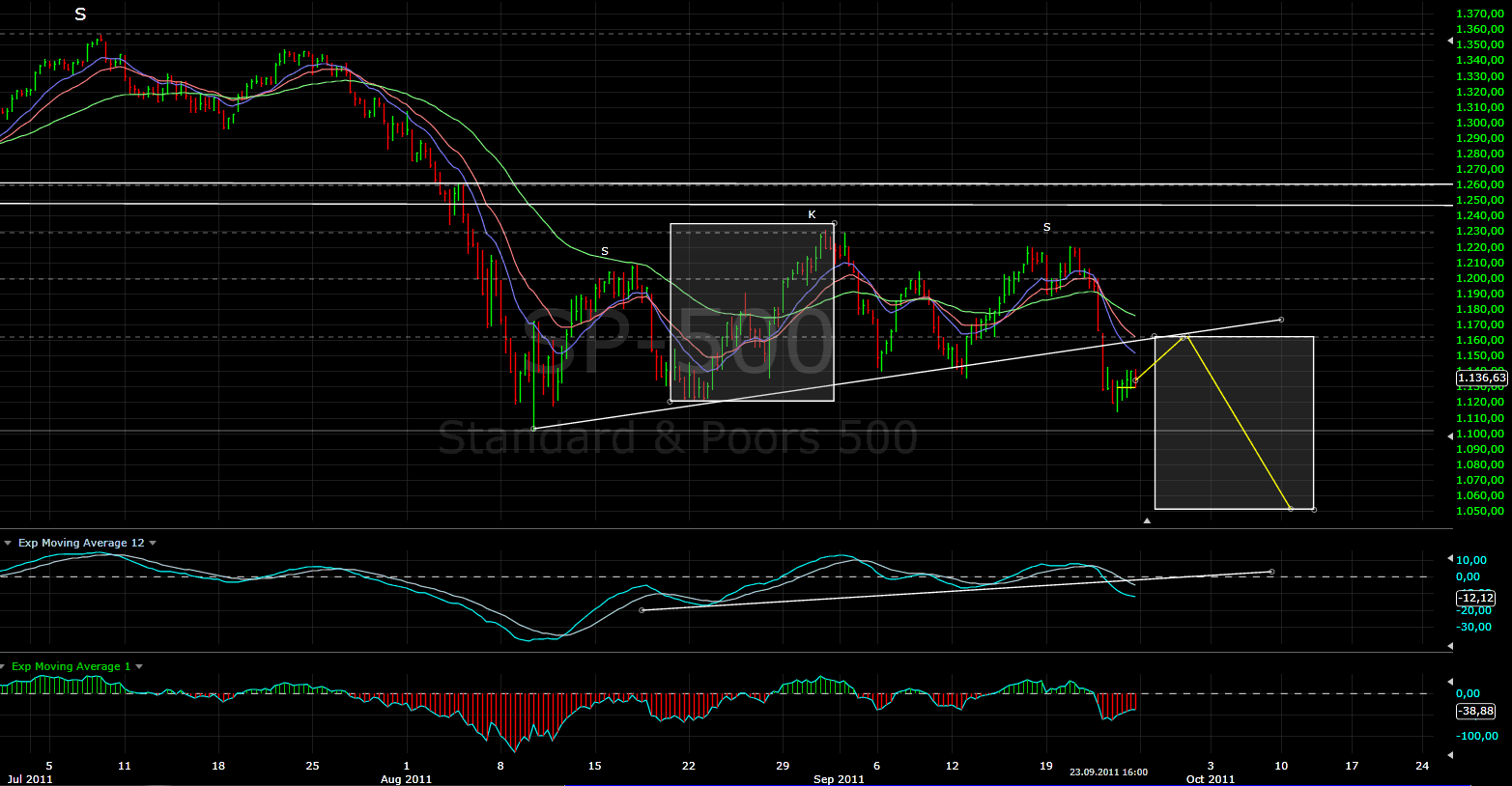Select the large S annotation at top left
The width and height of the screenshot is (1512, 786).
pos(80,14)
